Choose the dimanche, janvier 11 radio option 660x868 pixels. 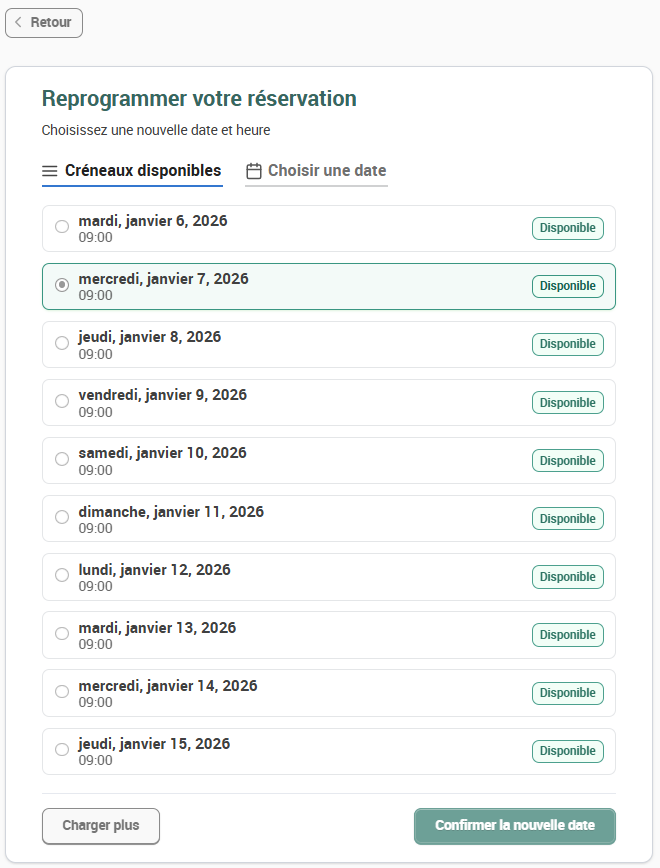[x=62, y=517]
